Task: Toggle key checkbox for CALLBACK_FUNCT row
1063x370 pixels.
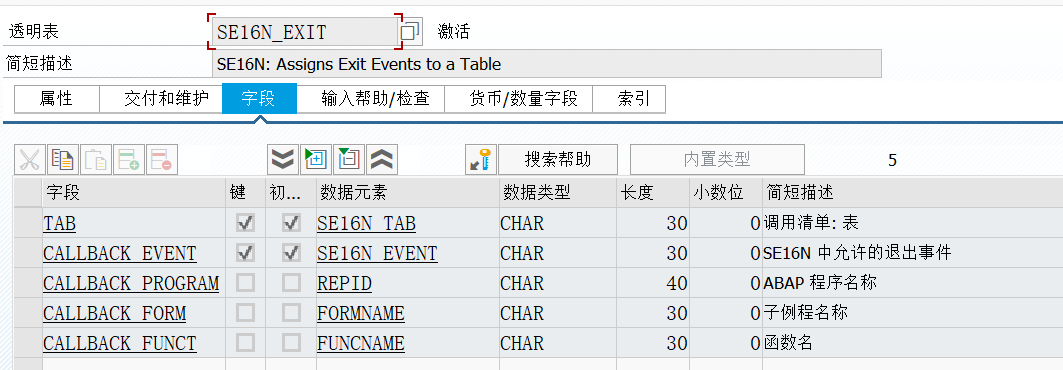Action: click(x=245, y=342)
